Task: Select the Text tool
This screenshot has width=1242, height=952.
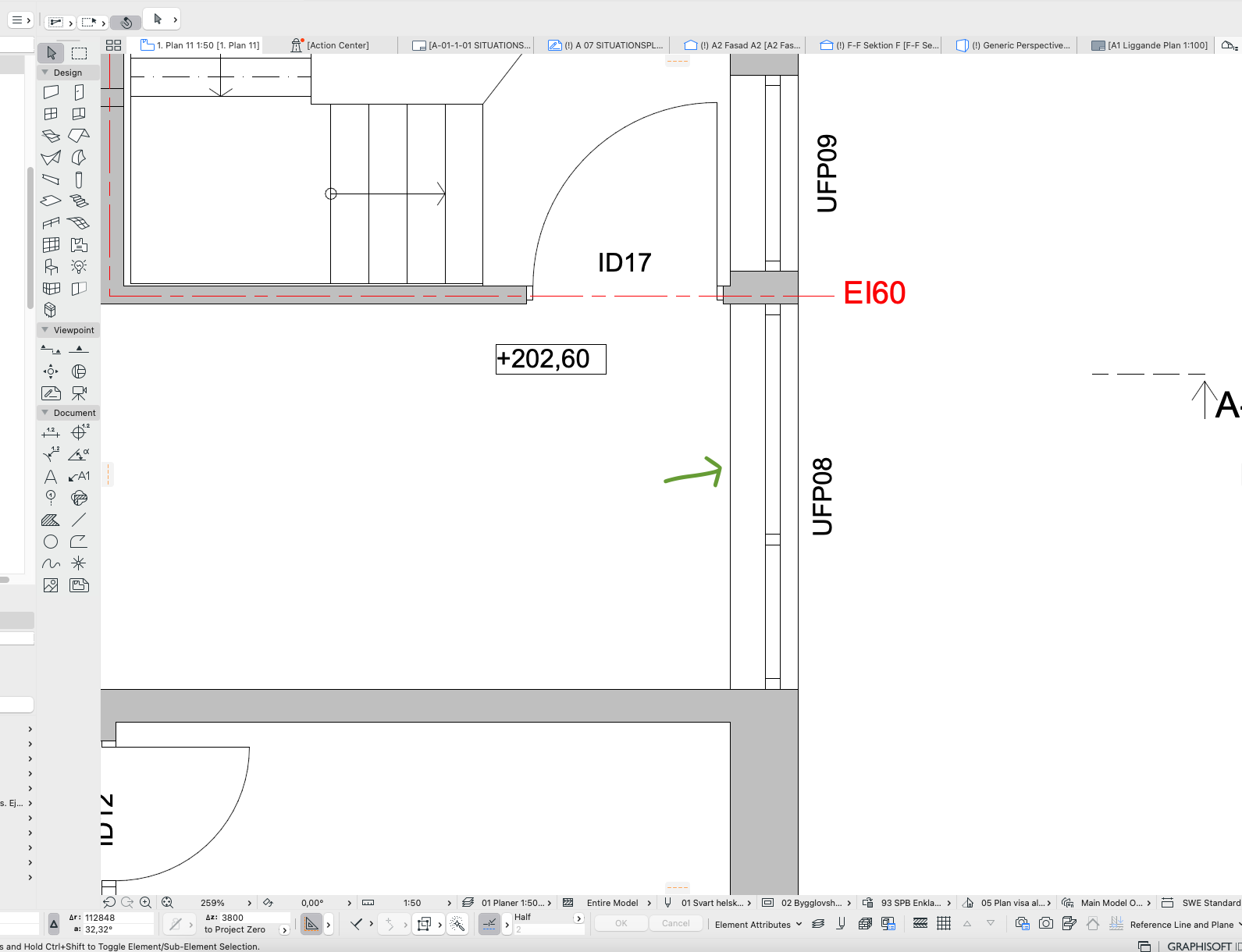Action: coord(51,476)
